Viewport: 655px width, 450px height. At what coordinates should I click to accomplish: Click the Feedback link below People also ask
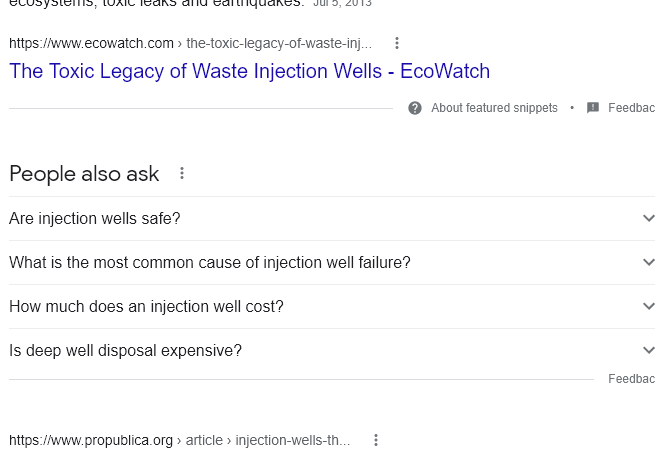pos(631,379)
